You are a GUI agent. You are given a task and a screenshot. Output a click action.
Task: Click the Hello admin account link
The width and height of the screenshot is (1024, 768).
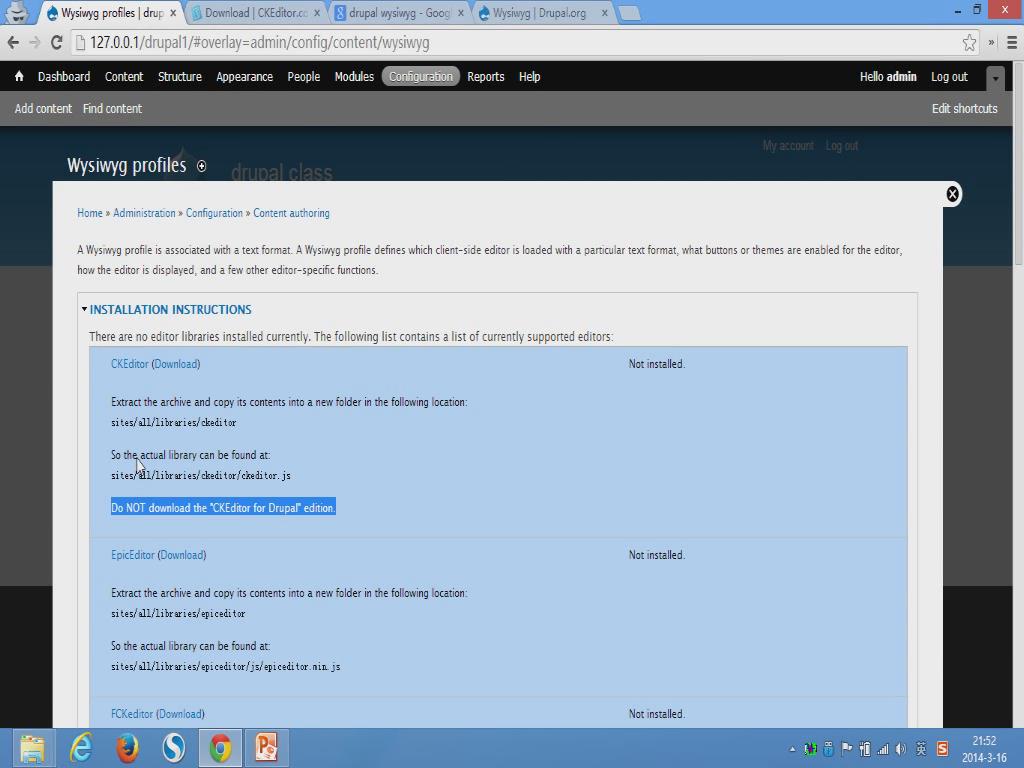coord(888,76)
